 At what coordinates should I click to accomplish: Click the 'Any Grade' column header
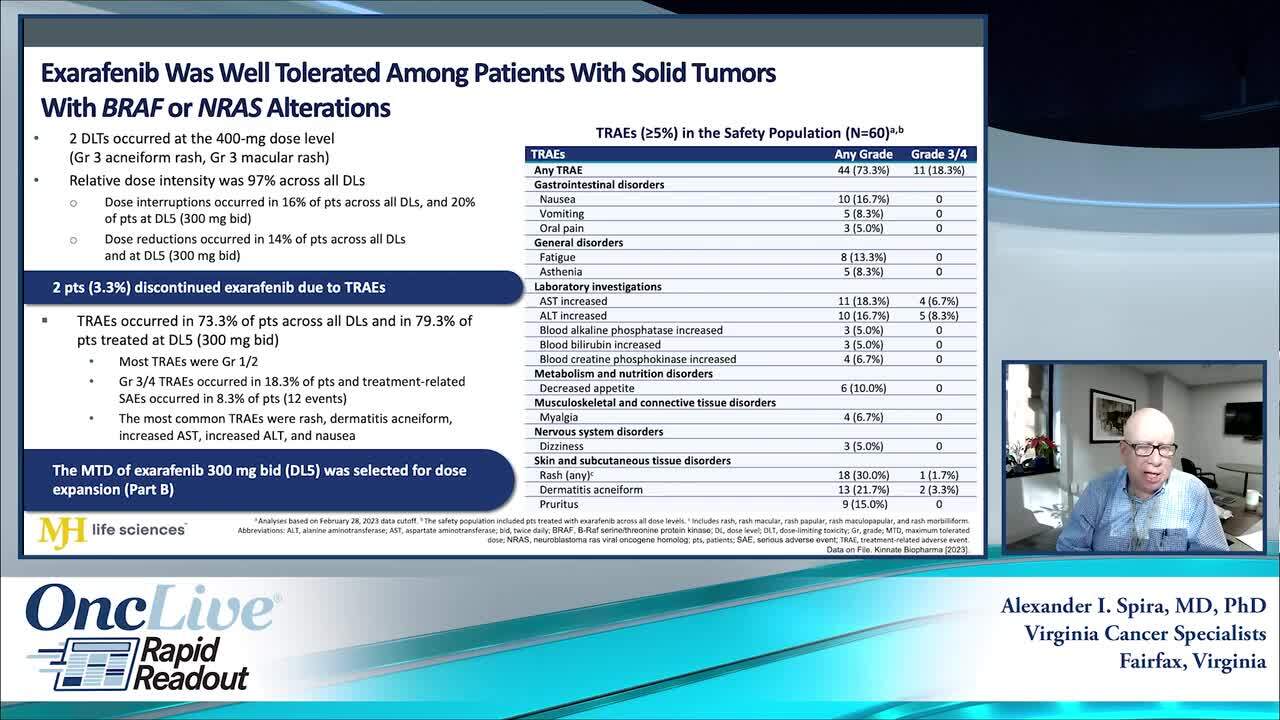(863, 155)
